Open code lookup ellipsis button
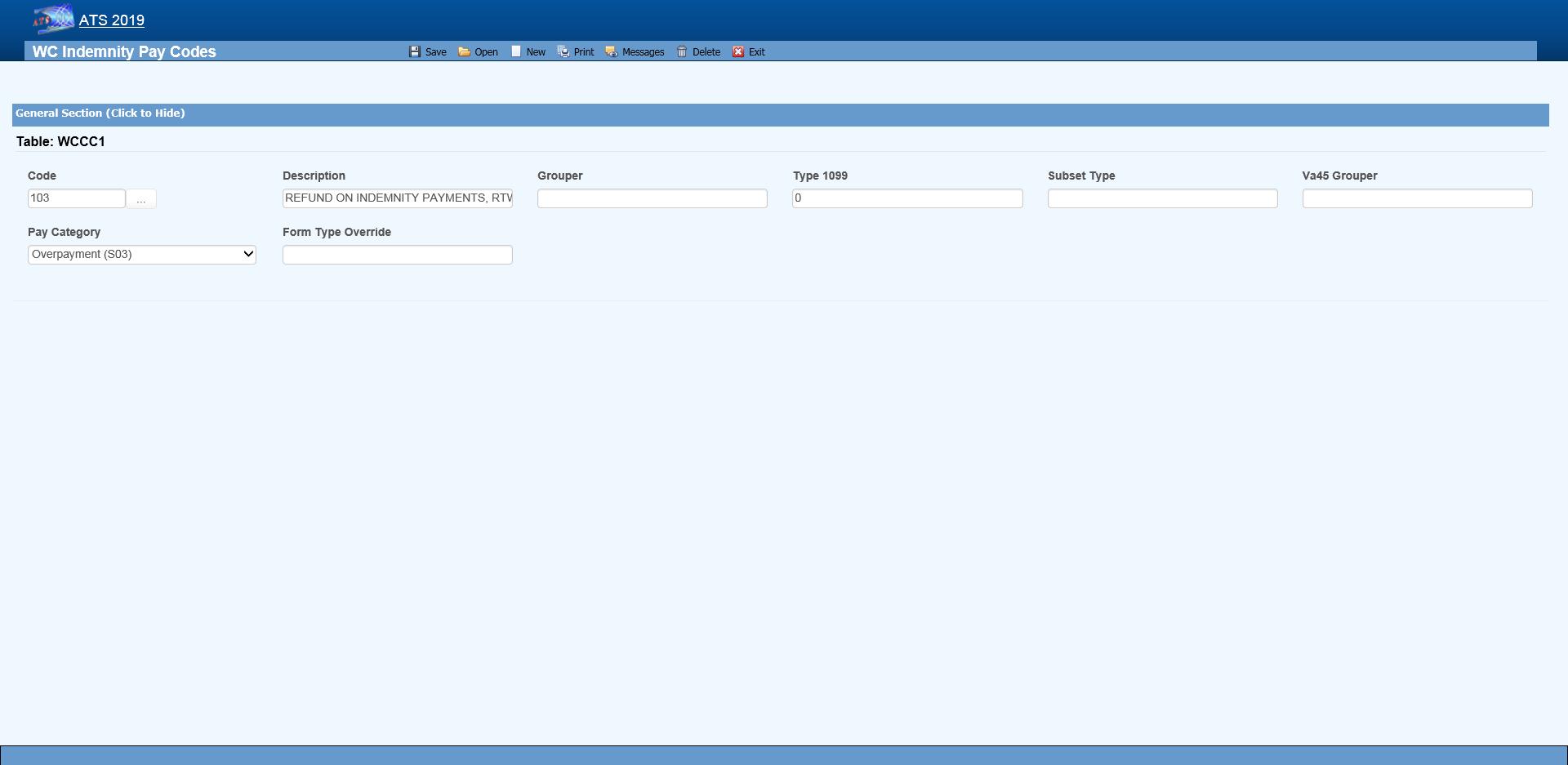The height and width of the screenshot is (765, 1568). (141, 199)
